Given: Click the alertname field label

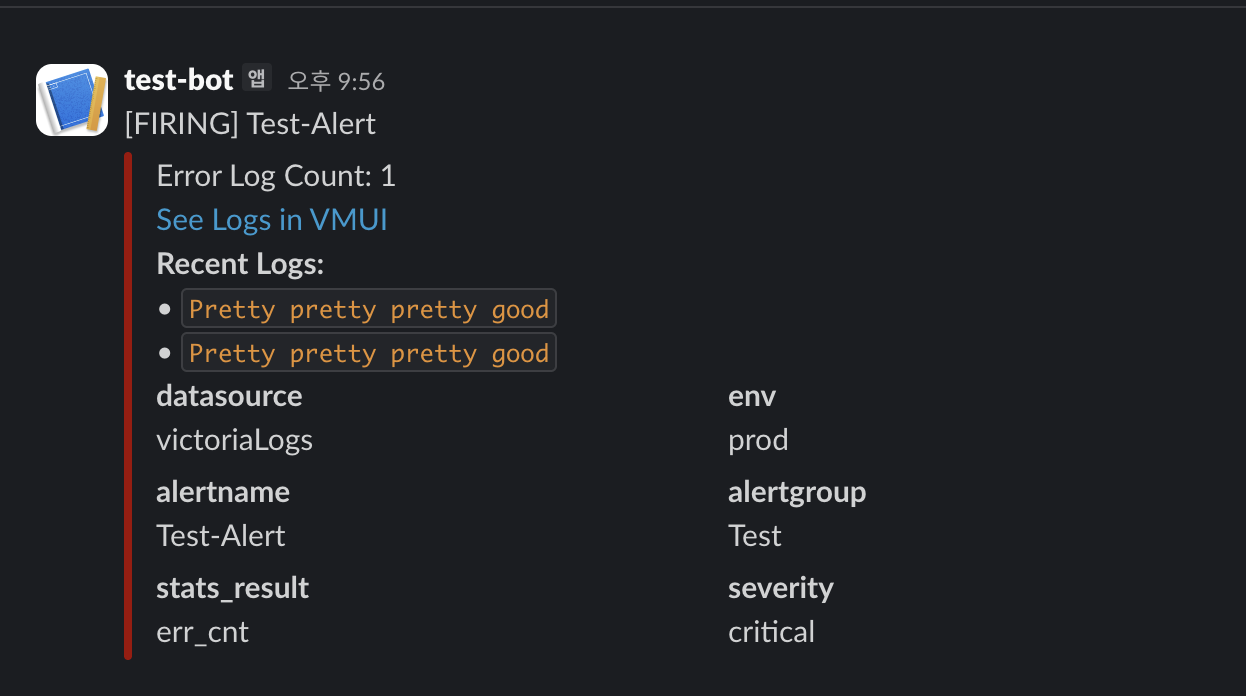Looking at the screenshot, I should click(x=223, y=492).
